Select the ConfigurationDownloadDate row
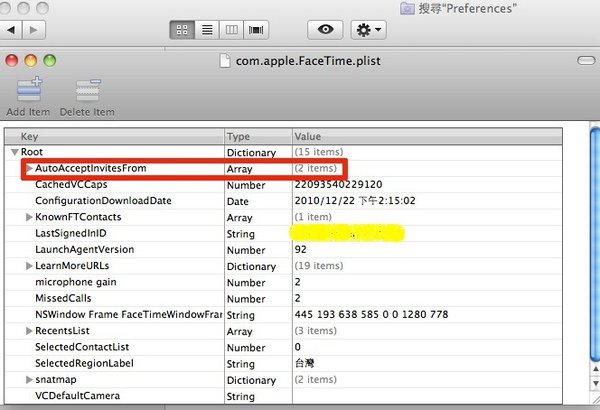 [284, 201]
